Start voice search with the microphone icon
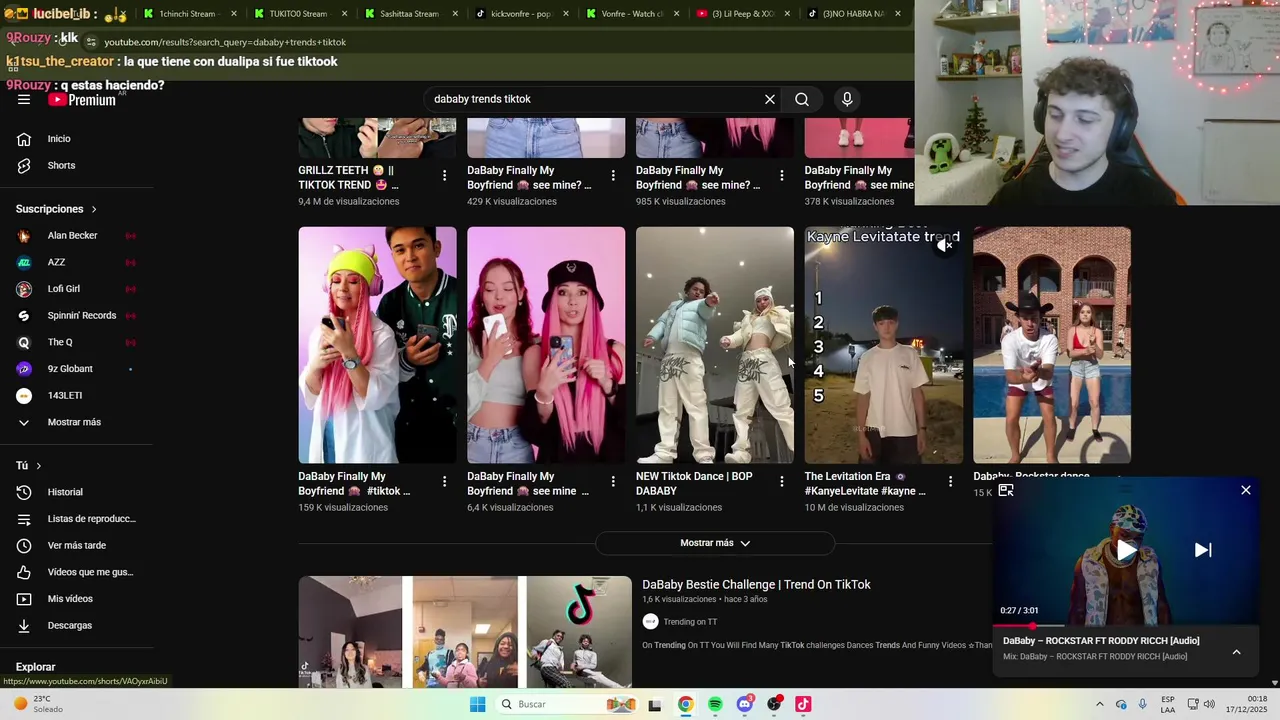Image resolution: width=1280 pixels, height=720 pixels. tap(847, 99)
